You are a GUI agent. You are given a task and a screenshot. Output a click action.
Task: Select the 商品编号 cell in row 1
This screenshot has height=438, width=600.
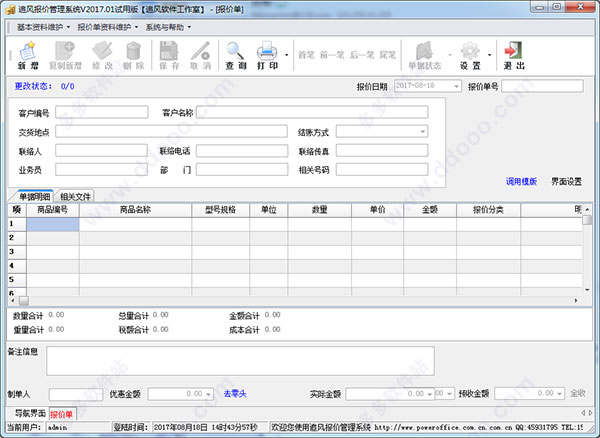pos(53,224)
